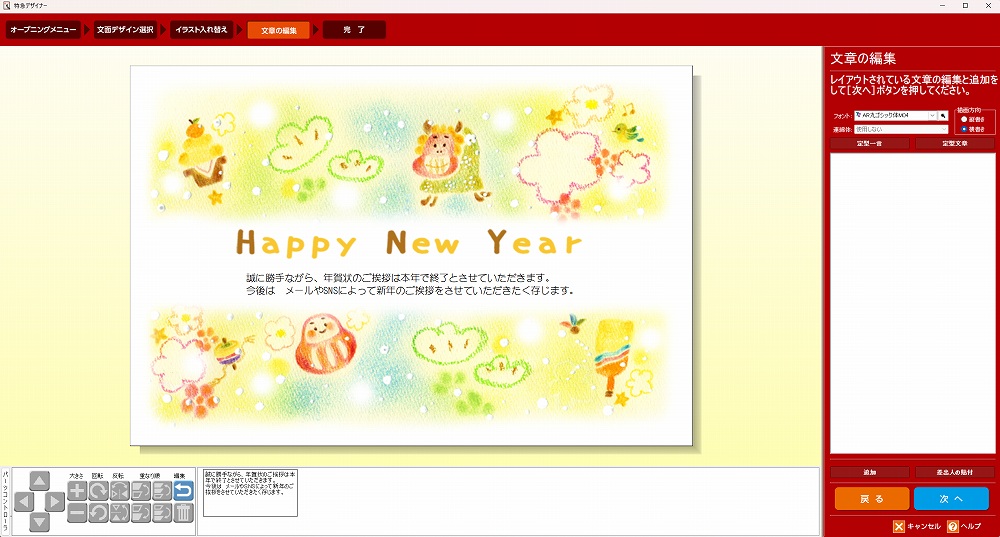Switch to the 文面デザイン選択 step
Viewport: 1000px width, 537px height.
coord(125,30)
